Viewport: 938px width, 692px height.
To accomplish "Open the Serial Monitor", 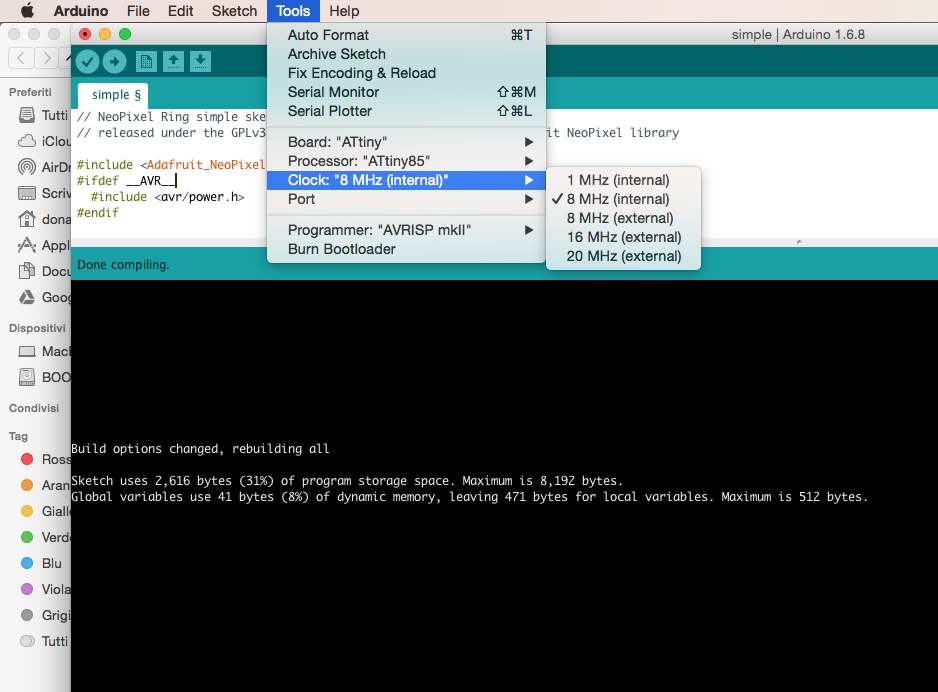I will [x=406, y=93].
